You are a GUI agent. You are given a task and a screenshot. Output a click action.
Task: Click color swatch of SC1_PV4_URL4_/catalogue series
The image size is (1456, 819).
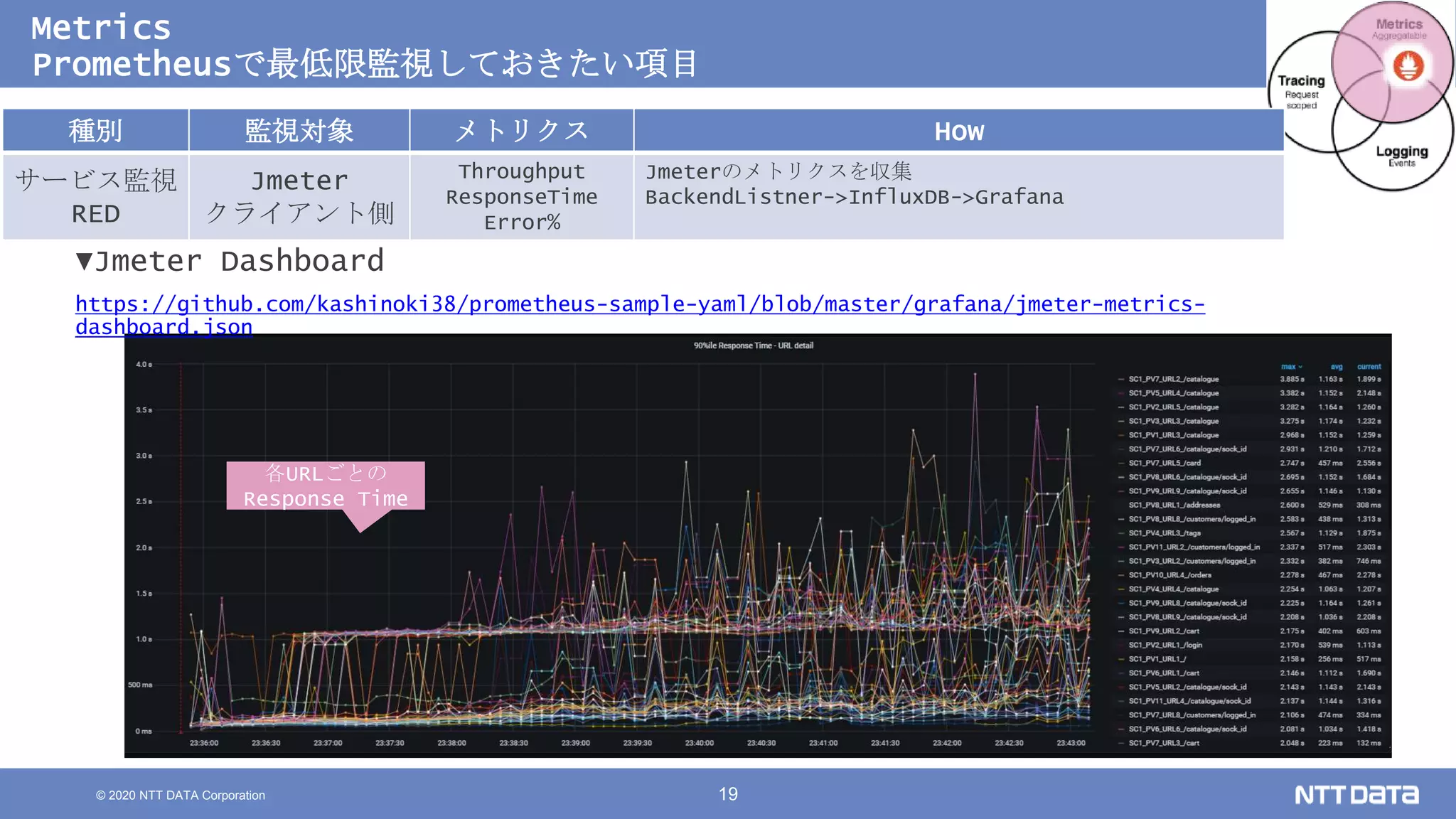(x=1121, y=589)
